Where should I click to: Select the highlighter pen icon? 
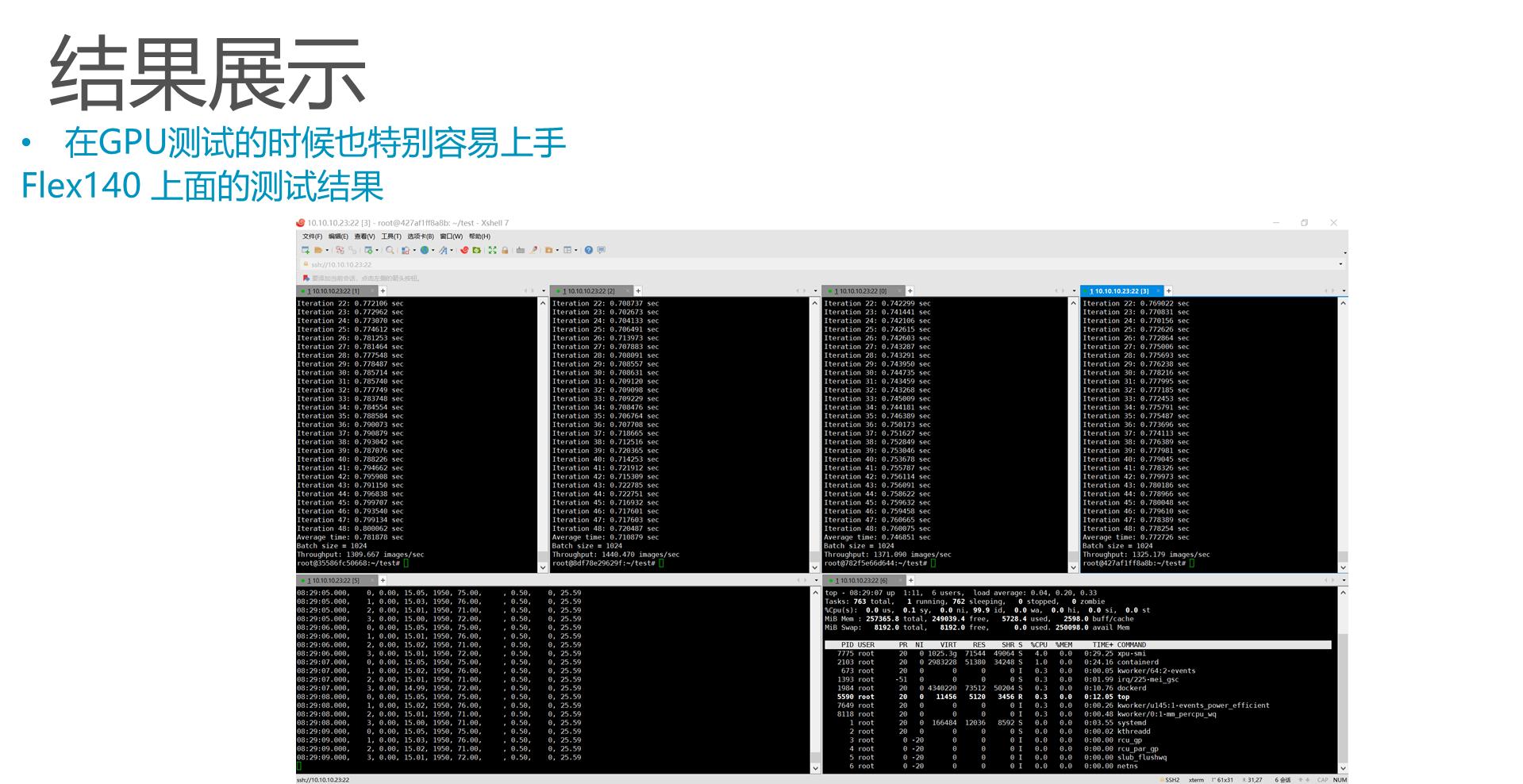pyautogui.click(x=534, y=250)
